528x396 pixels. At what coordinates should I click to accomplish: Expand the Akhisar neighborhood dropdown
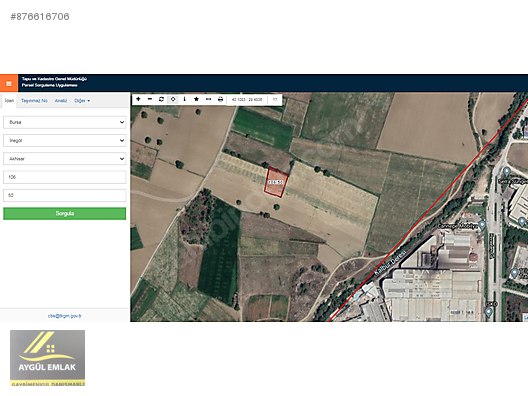[65, 159]
